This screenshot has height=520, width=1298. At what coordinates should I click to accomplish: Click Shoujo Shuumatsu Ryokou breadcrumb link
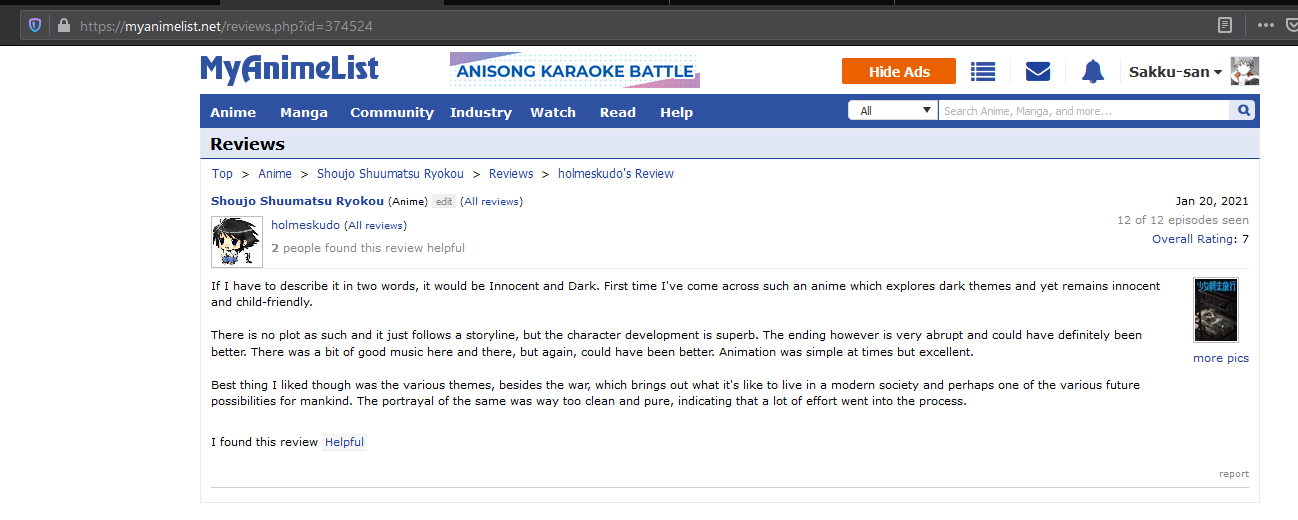point(390,174)
